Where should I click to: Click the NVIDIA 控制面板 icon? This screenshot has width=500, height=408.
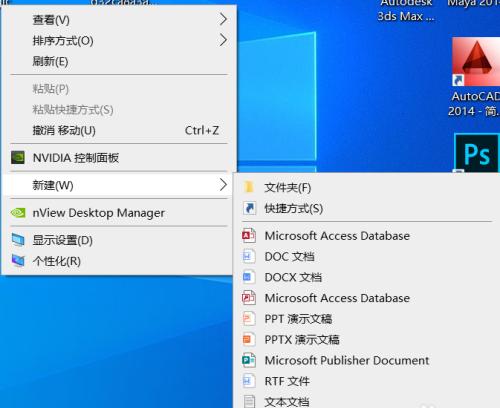pos(18,158)
